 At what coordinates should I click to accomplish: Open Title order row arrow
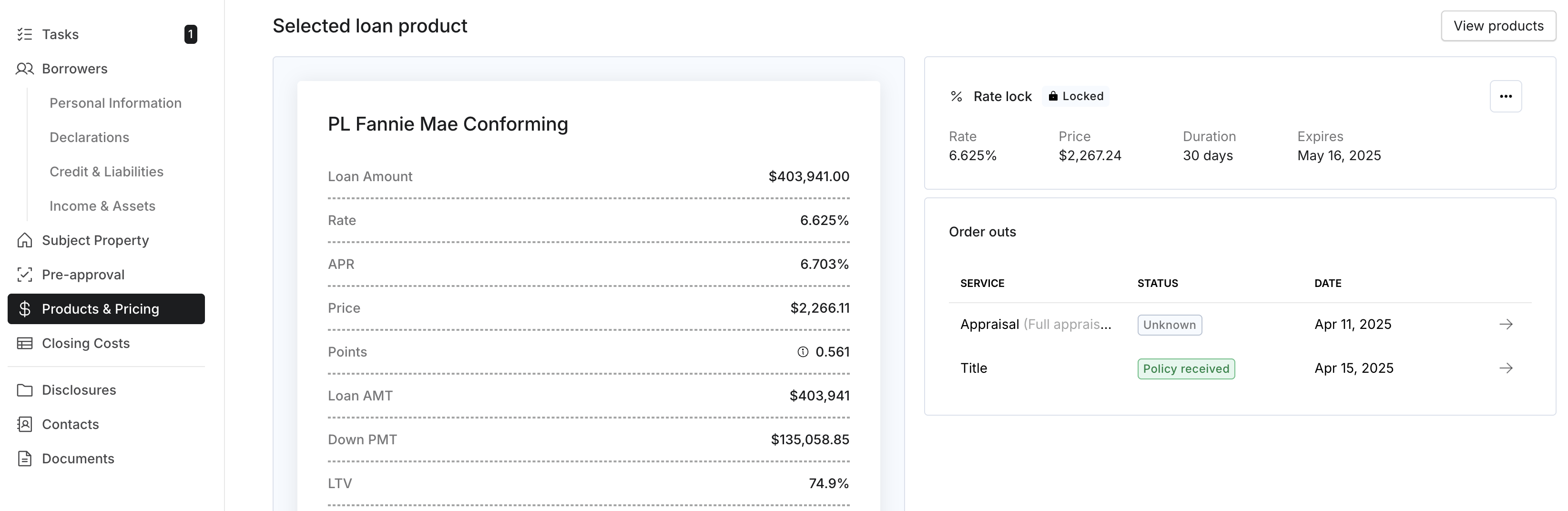(x=1505, y=368)
